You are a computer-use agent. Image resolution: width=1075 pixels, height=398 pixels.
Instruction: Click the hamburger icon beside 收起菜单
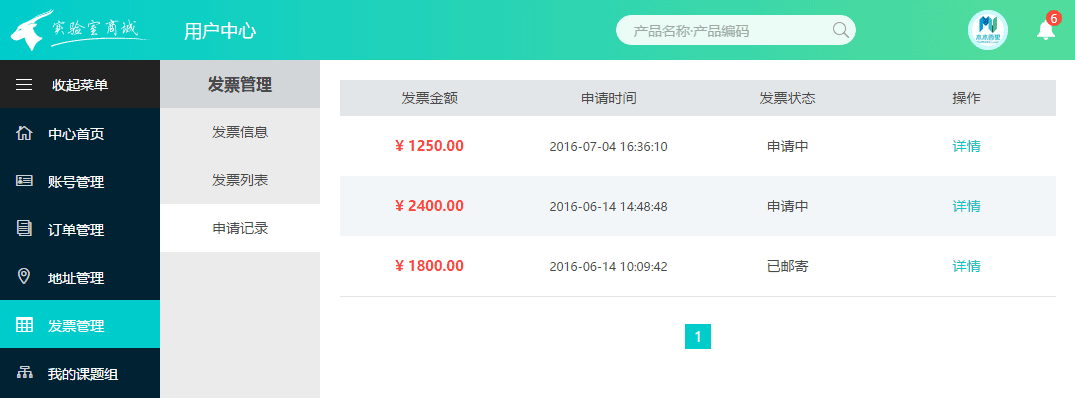coord(24,85)
